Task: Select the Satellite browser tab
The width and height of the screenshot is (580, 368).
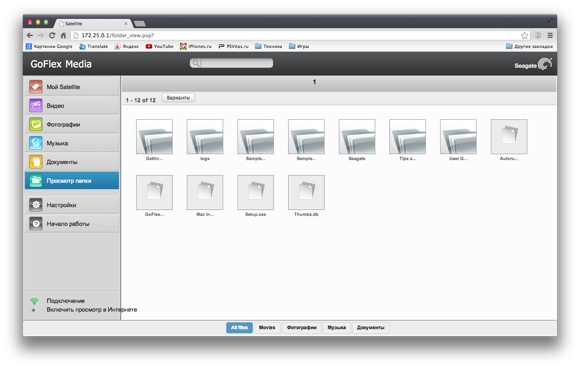Action: tap(93, 23)
